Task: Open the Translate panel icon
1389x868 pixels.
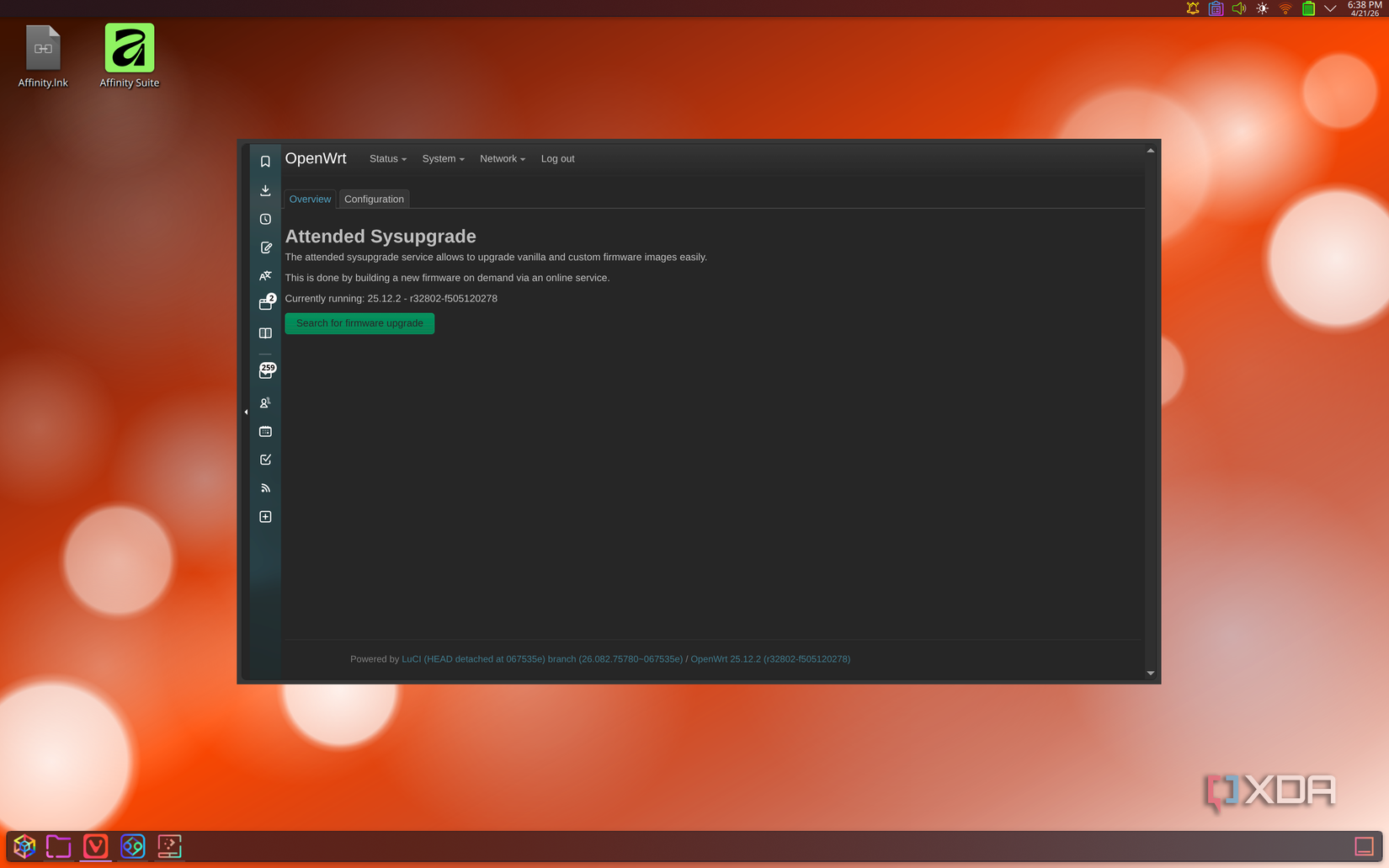Action: tap(265, 275)
